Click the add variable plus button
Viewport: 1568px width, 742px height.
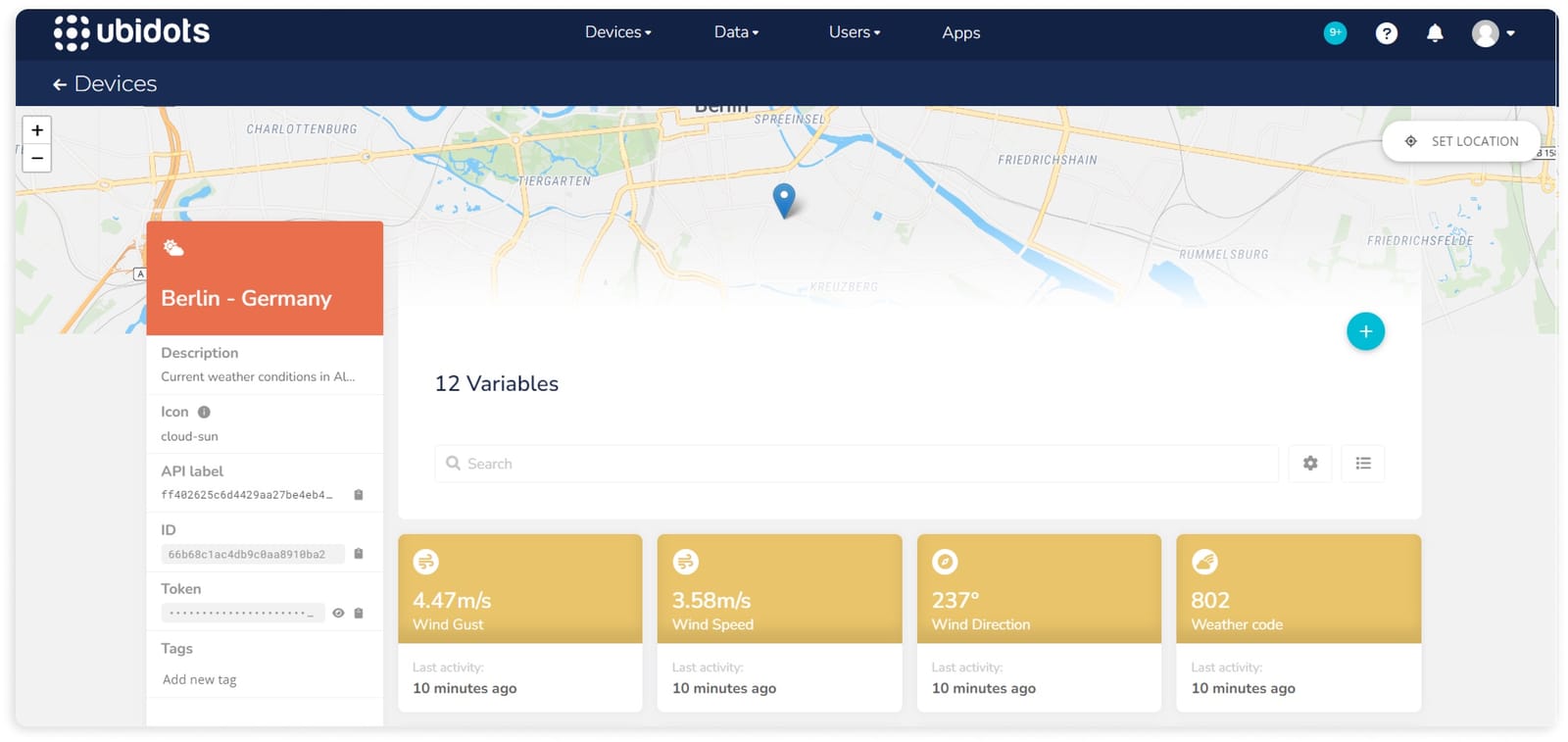[1365, 331]
